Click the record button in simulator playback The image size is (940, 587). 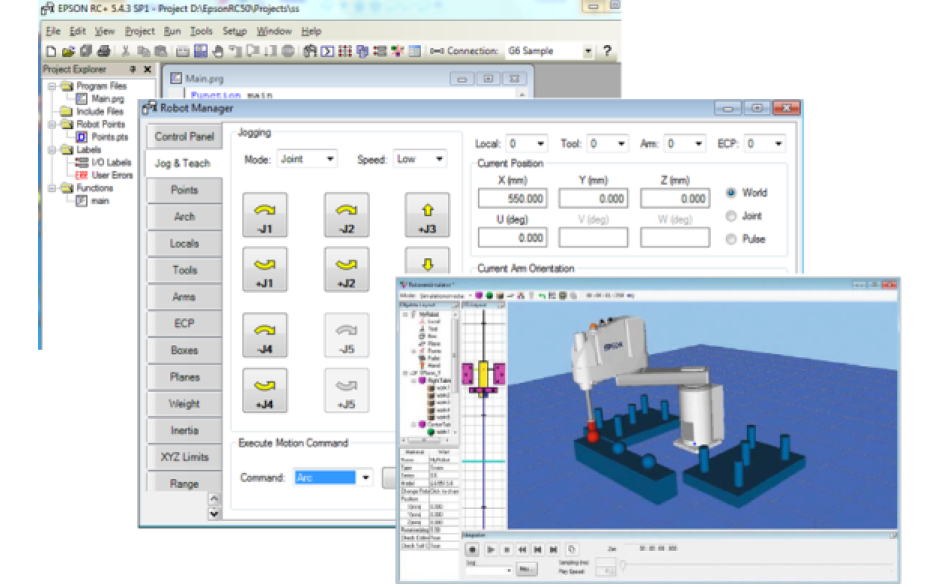tap(472, 549)
